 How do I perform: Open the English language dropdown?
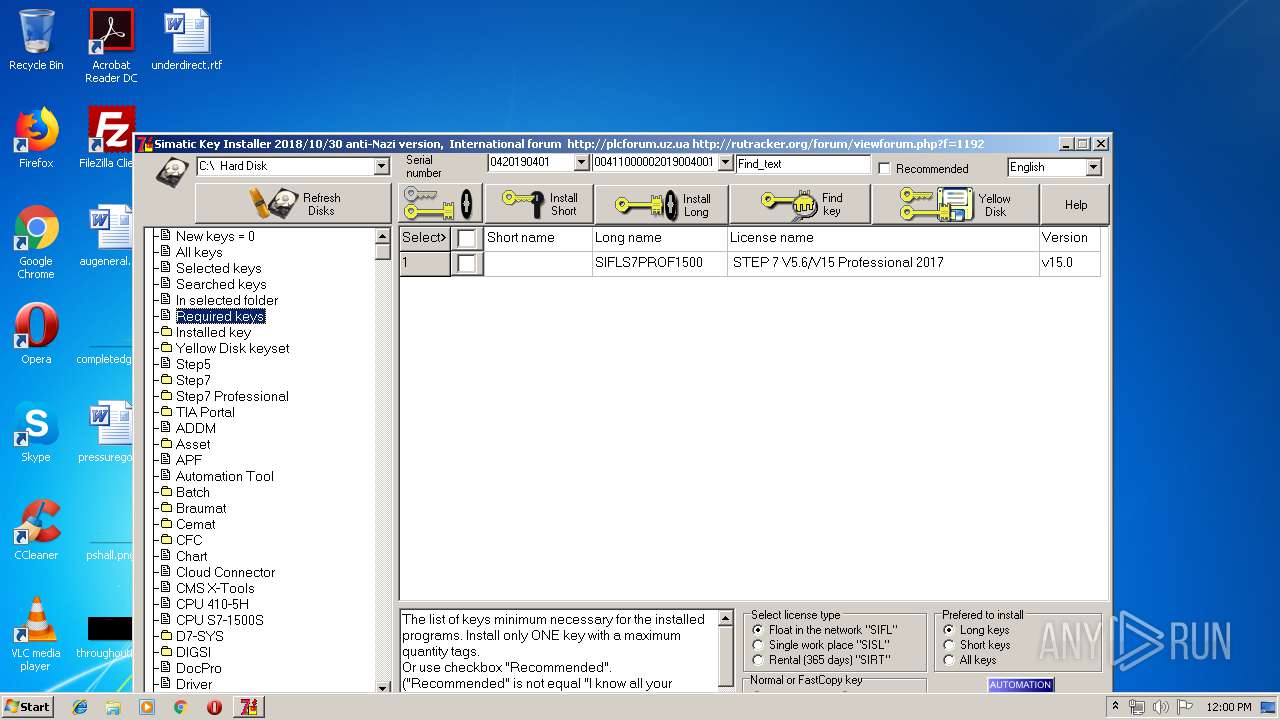pyautogui.click(x=1093, y=167)
